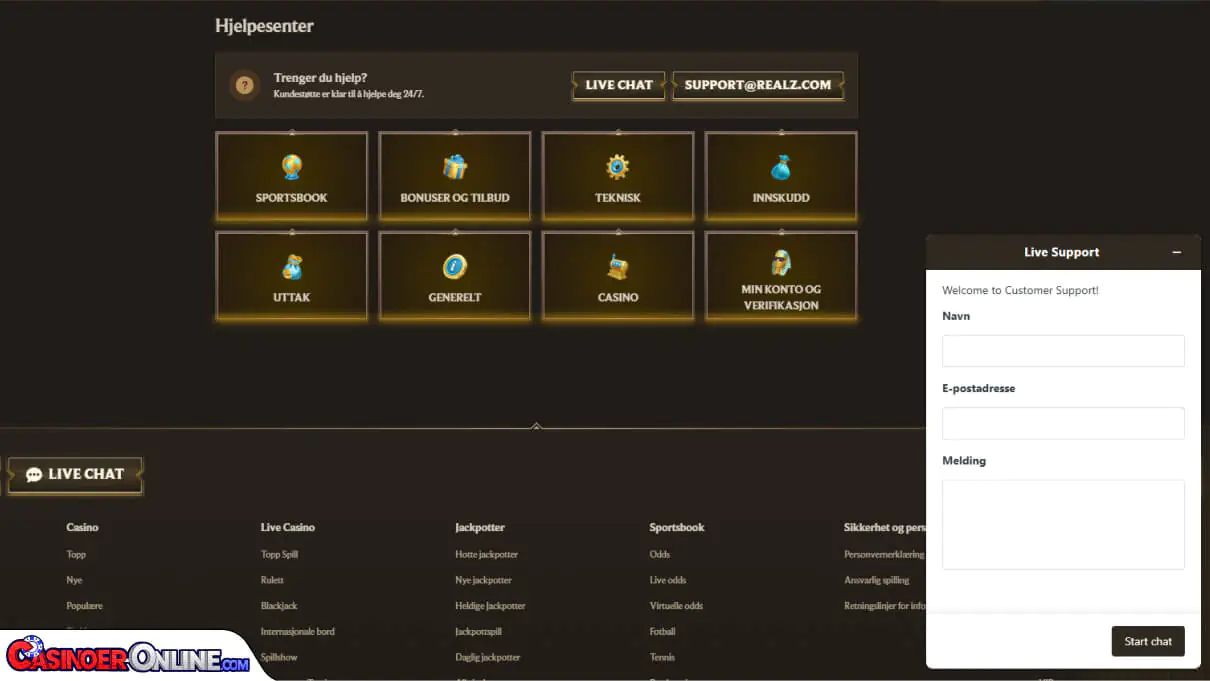1210x681 pixels.
Task: Open the Sportsbook help category
Action: click(x=291, y=176)
